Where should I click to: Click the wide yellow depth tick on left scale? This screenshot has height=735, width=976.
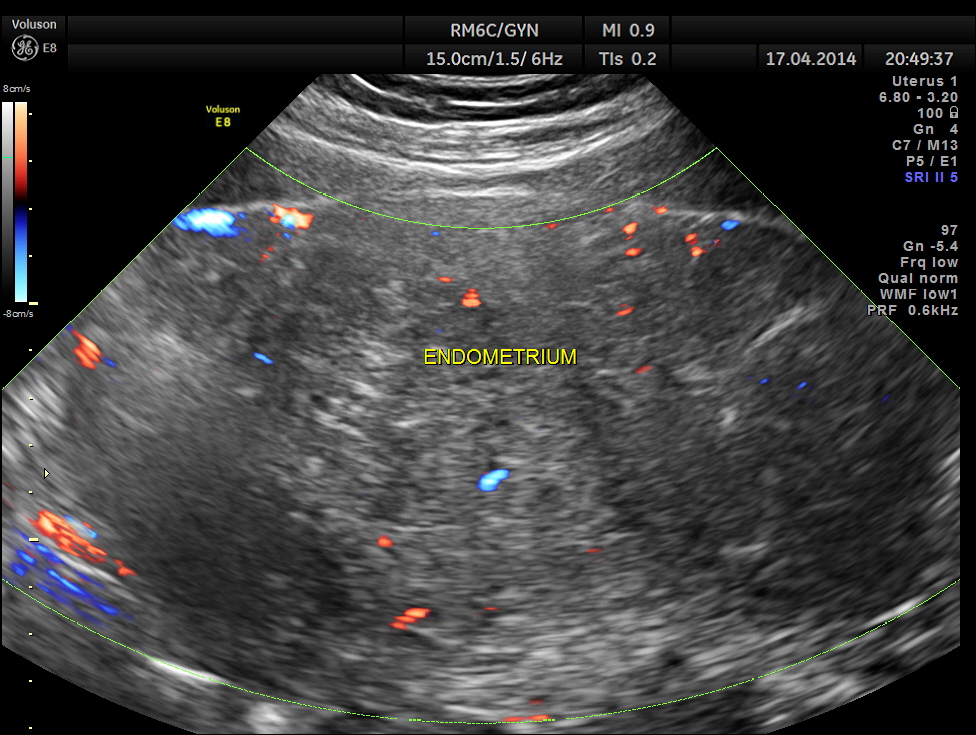33,539
